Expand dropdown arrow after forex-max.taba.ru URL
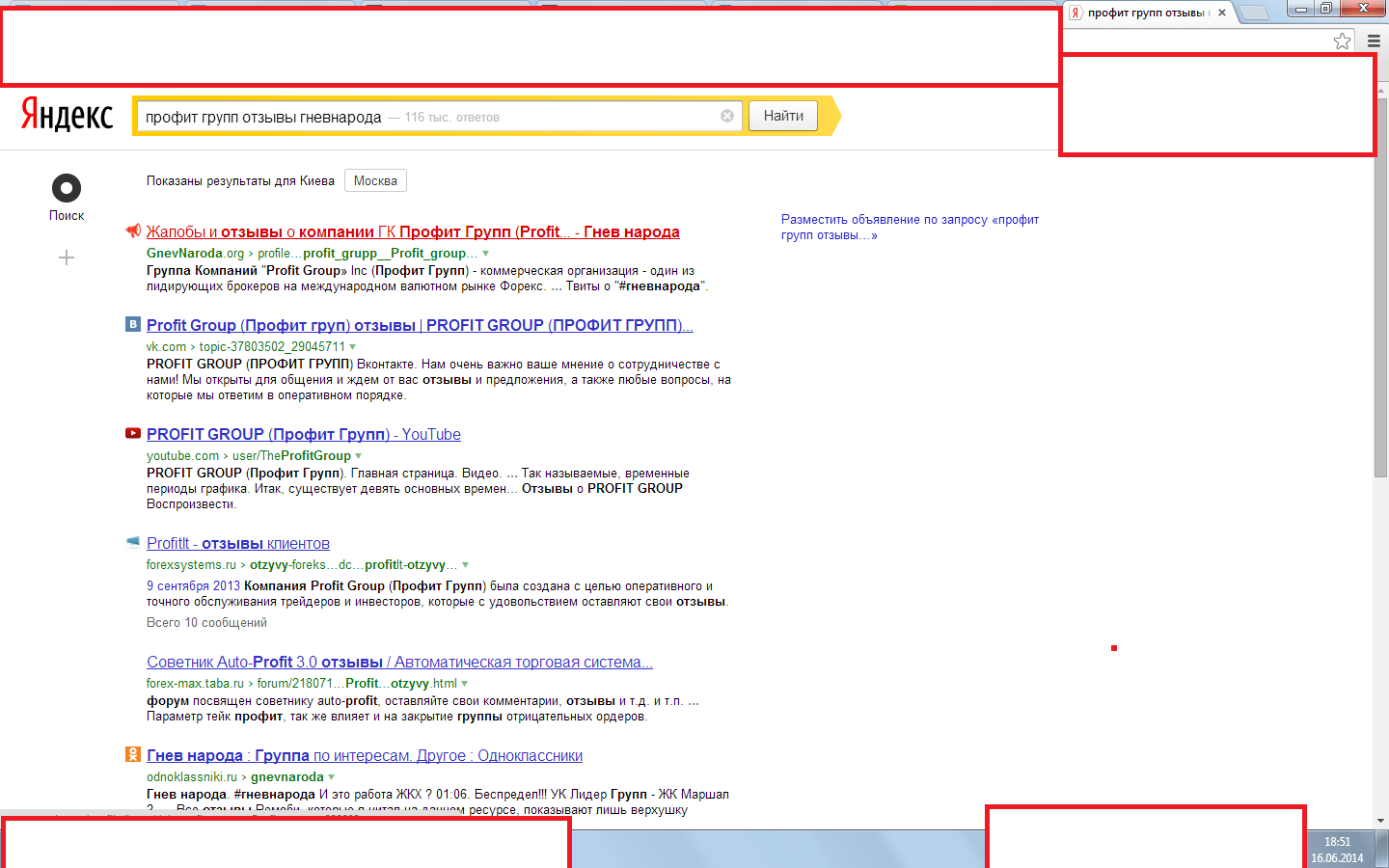 [x=464, y=684]
